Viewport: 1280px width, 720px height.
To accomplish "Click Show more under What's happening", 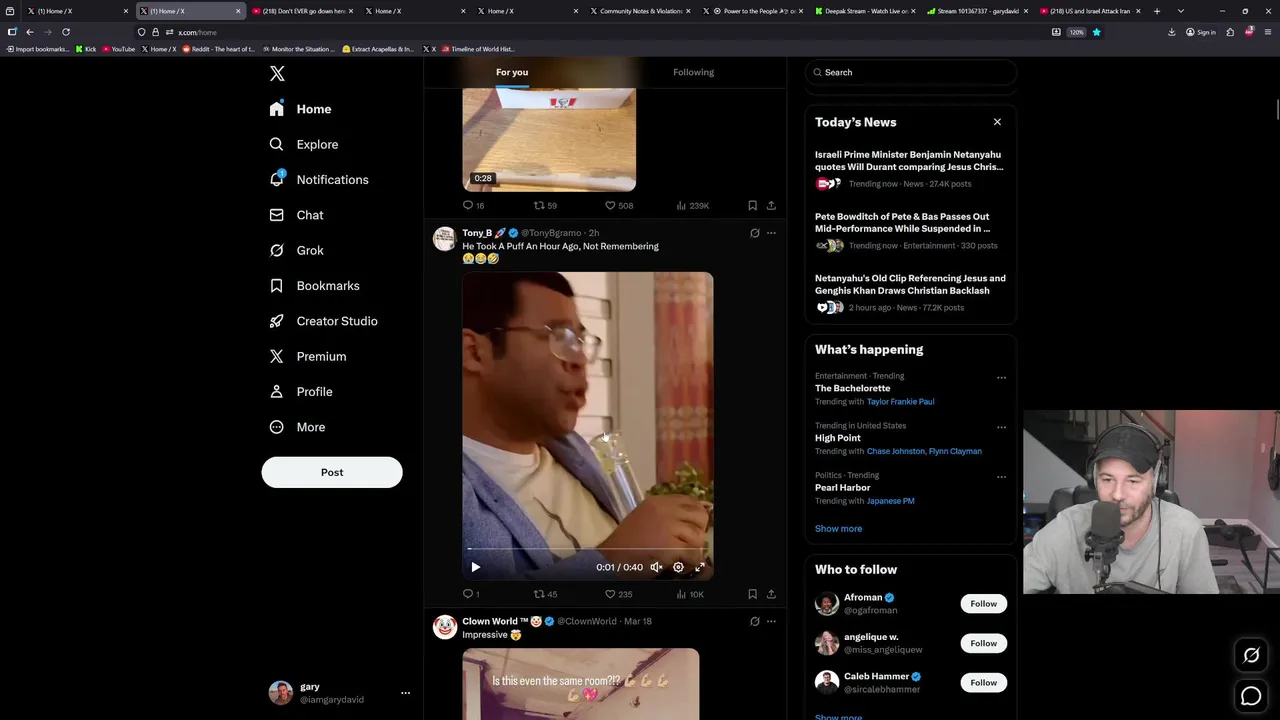I will 838,529.
